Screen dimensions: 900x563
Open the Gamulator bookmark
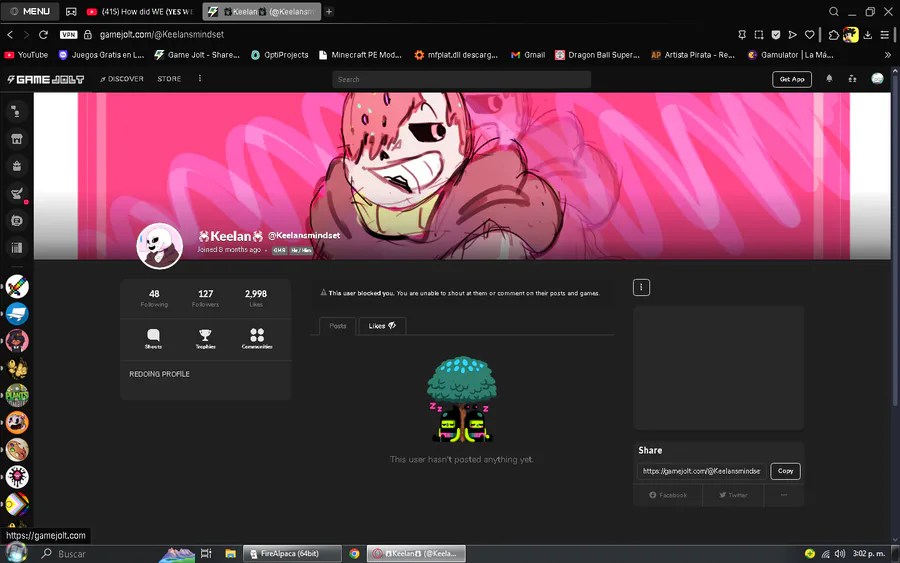[x=791, y=55]
